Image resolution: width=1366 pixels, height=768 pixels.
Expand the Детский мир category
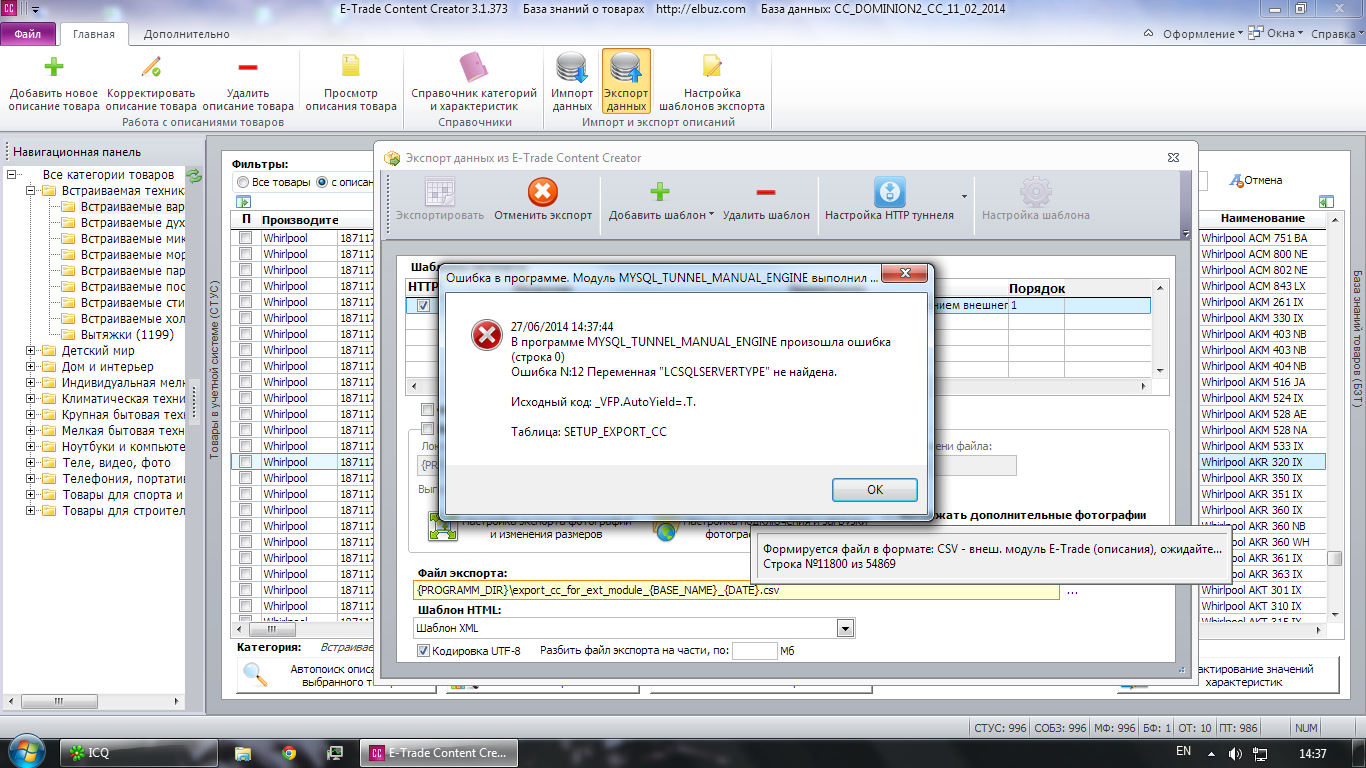point(31,351)
